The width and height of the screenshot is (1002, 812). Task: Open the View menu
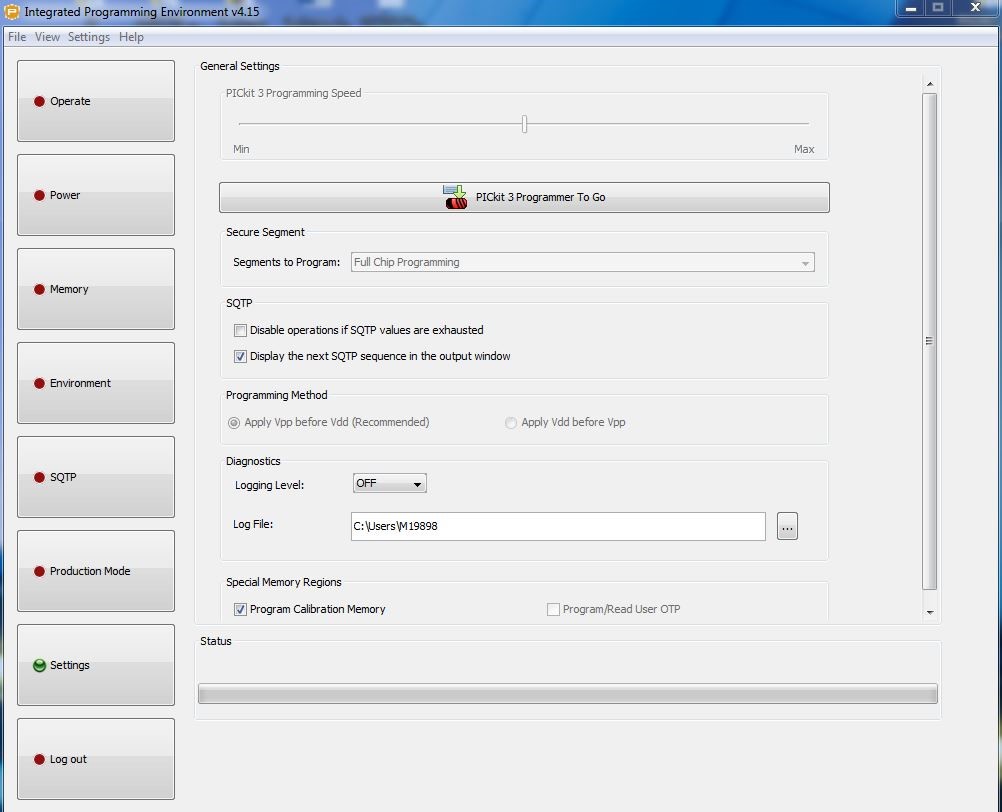pyautogui.click(x=47, y=37)
